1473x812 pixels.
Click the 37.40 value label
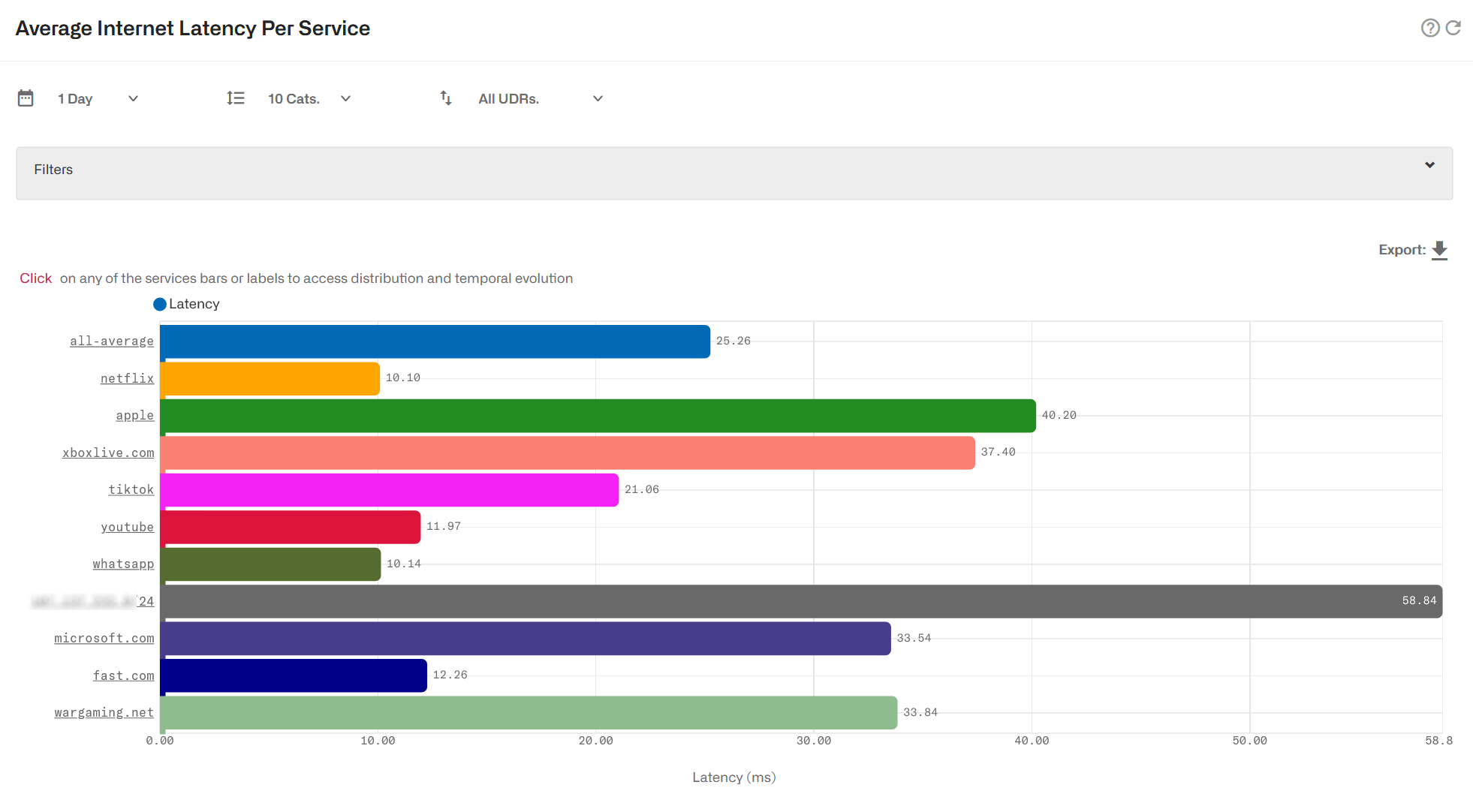998,452
